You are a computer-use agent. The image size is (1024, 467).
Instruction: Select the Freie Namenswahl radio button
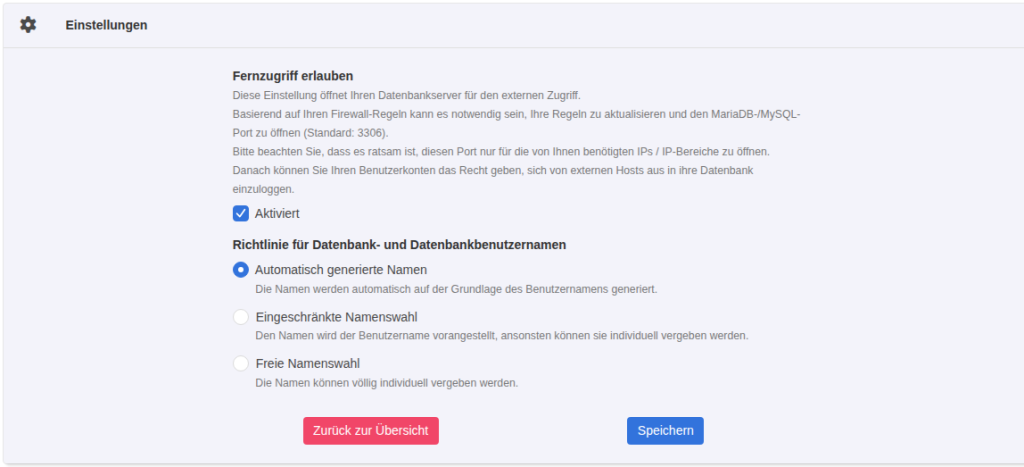click(x=241, y=364)
